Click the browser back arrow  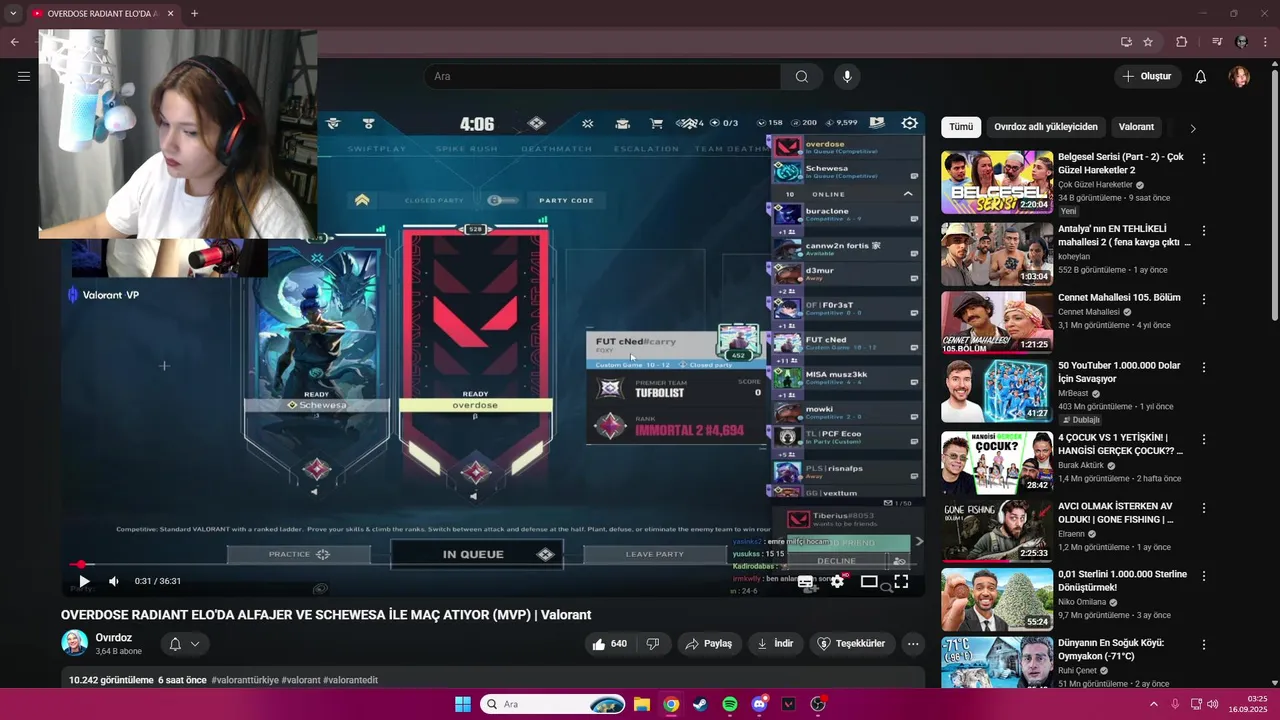coord(14,42)
